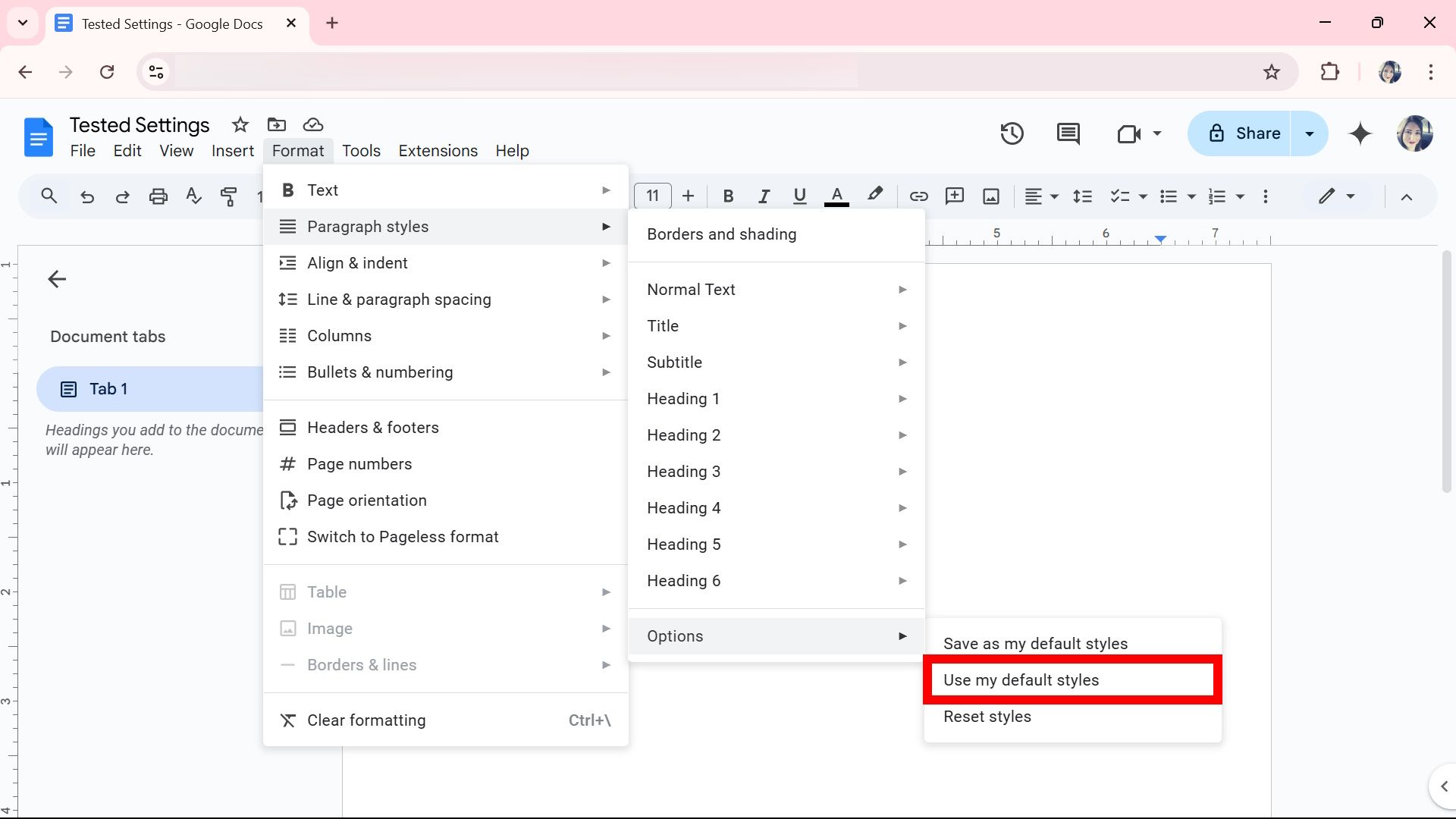Click the Bold formatting icon
This screenshot has width=1456, height=819.
(728, 196)
